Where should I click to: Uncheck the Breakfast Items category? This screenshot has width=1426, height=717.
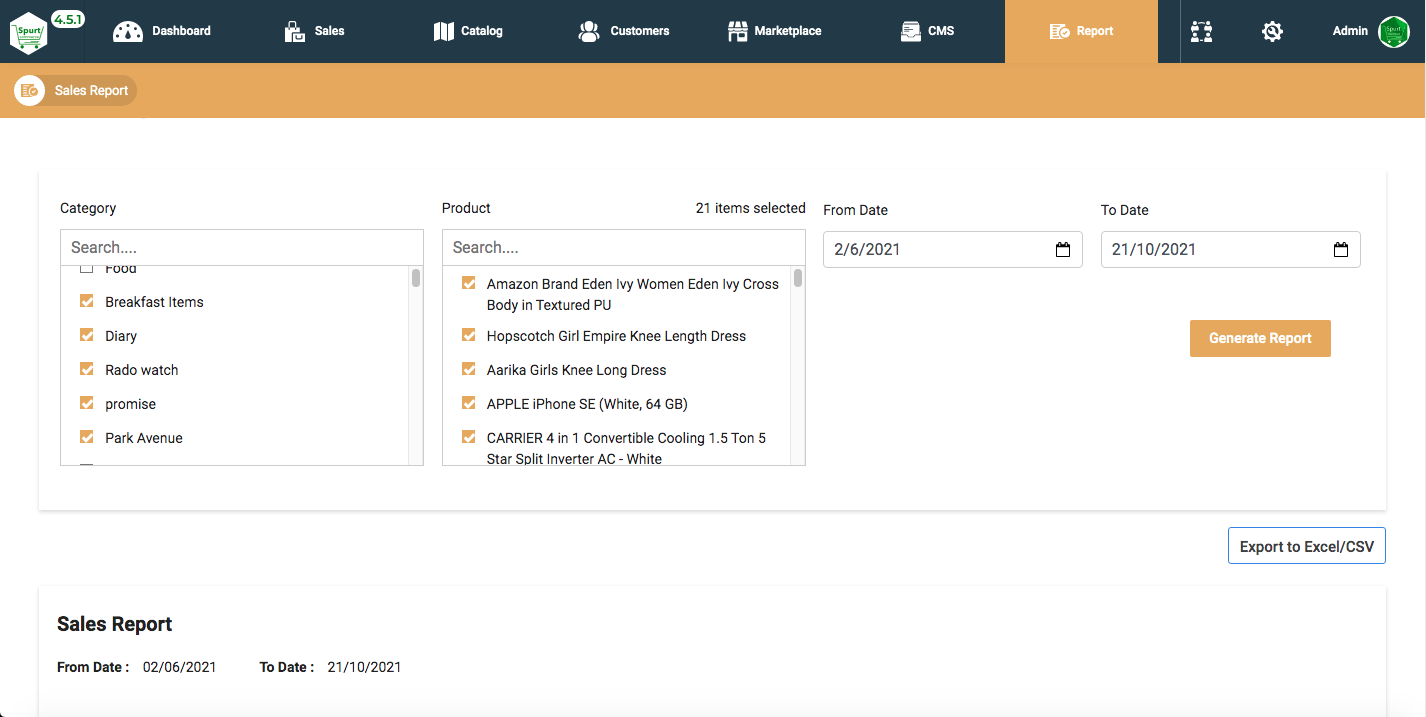(x=87, y=301)
